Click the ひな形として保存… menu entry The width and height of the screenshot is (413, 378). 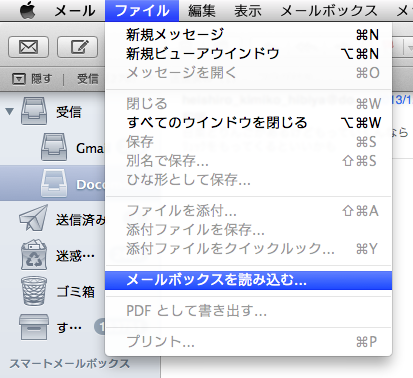click(x=248, y=180)
